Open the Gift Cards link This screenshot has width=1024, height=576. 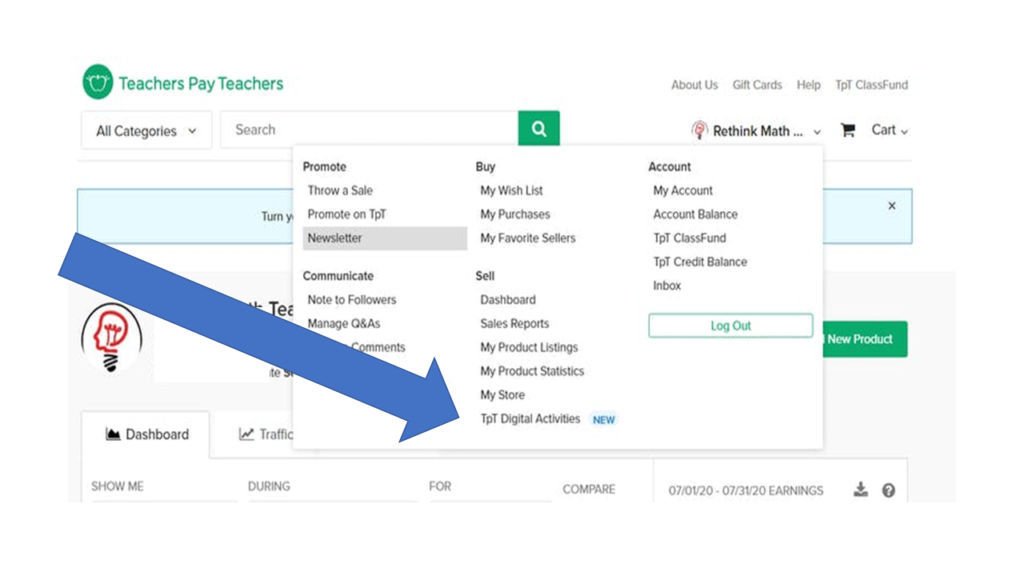[757, 85]
